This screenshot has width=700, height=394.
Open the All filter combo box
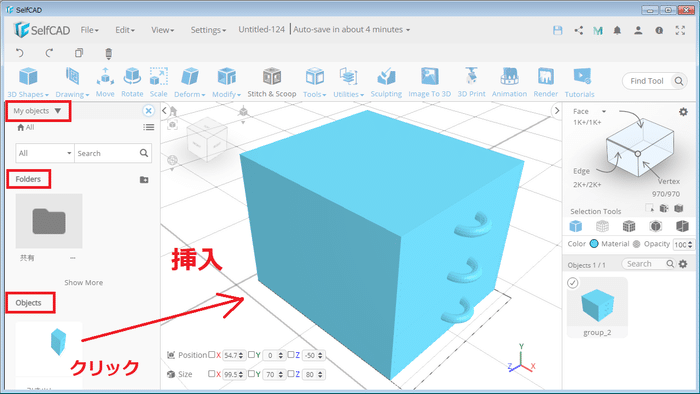45,153
